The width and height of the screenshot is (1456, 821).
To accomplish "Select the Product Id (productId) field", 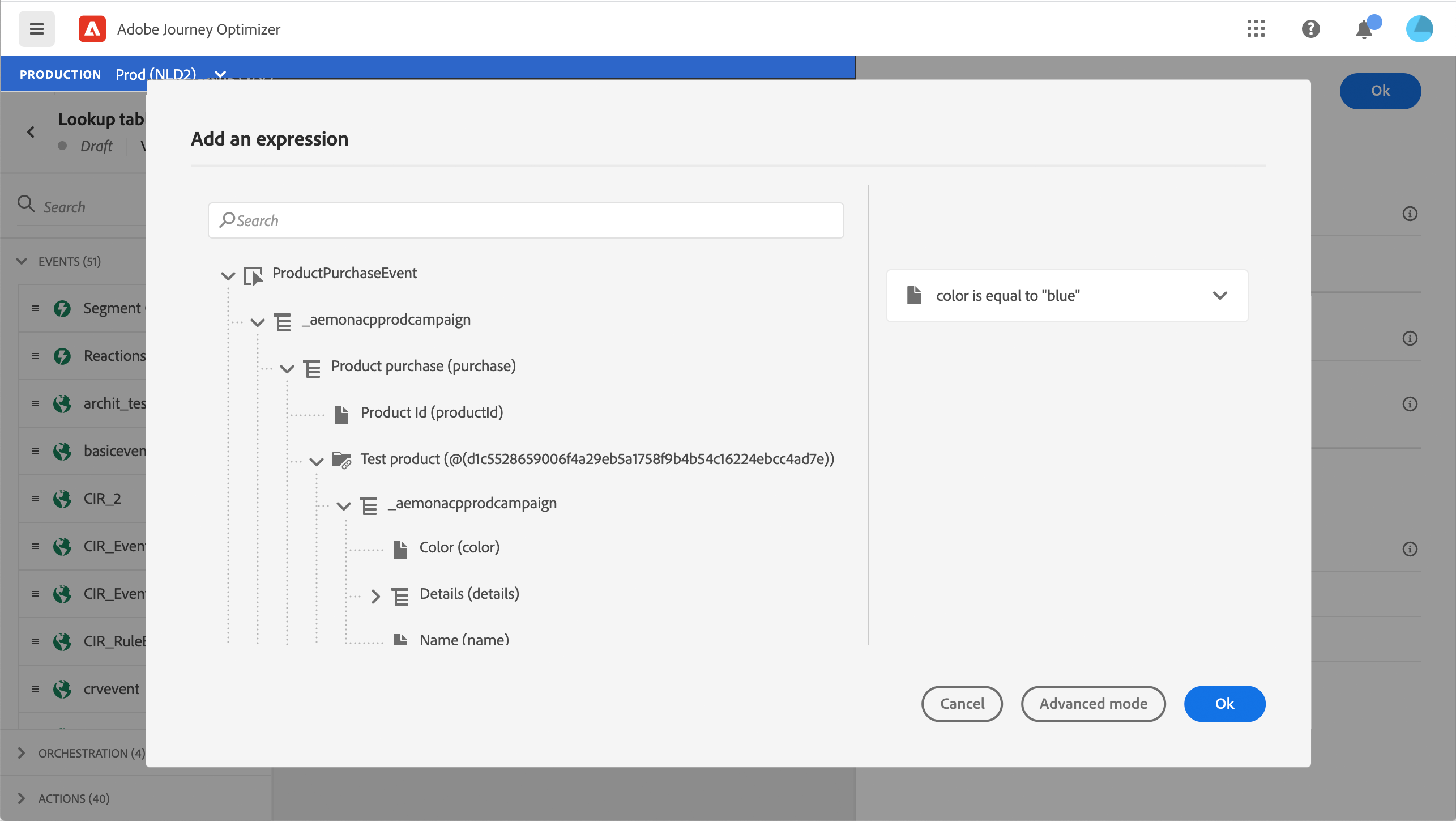I will 432,412.
